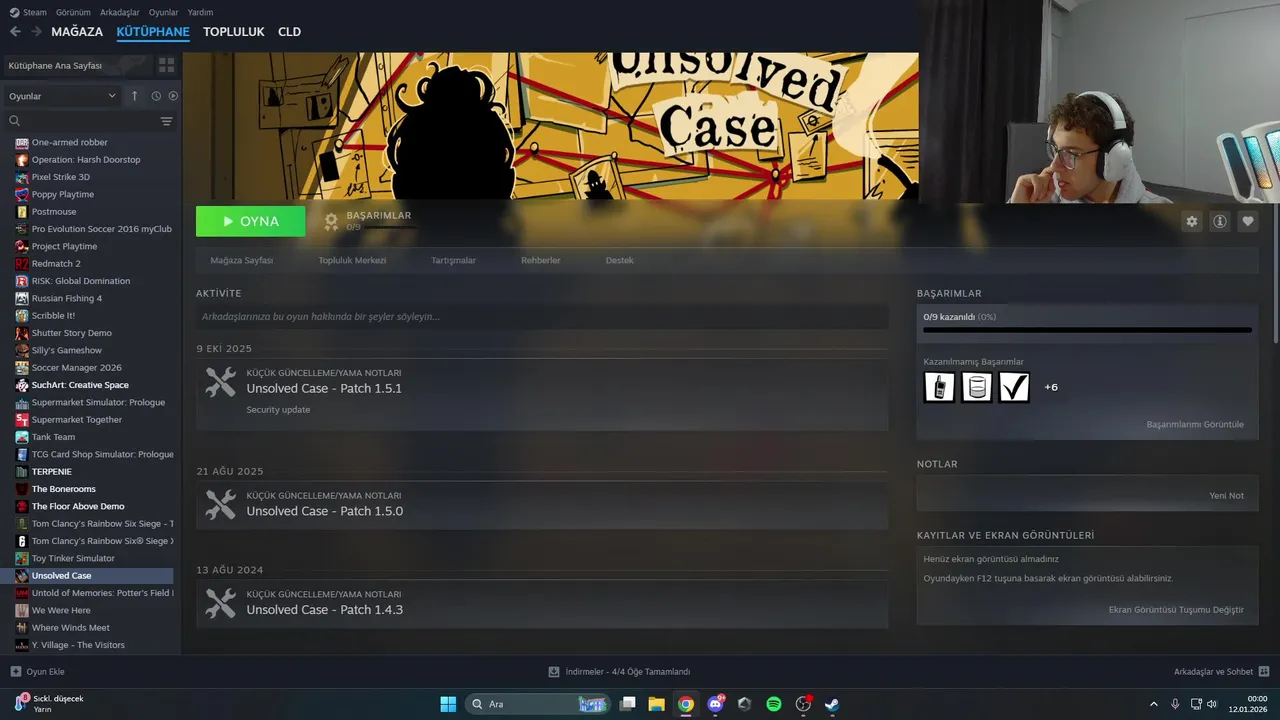The image size is (1280, 720).
Task: Show the +6 remaining achievements
Action: (1051, 387)
